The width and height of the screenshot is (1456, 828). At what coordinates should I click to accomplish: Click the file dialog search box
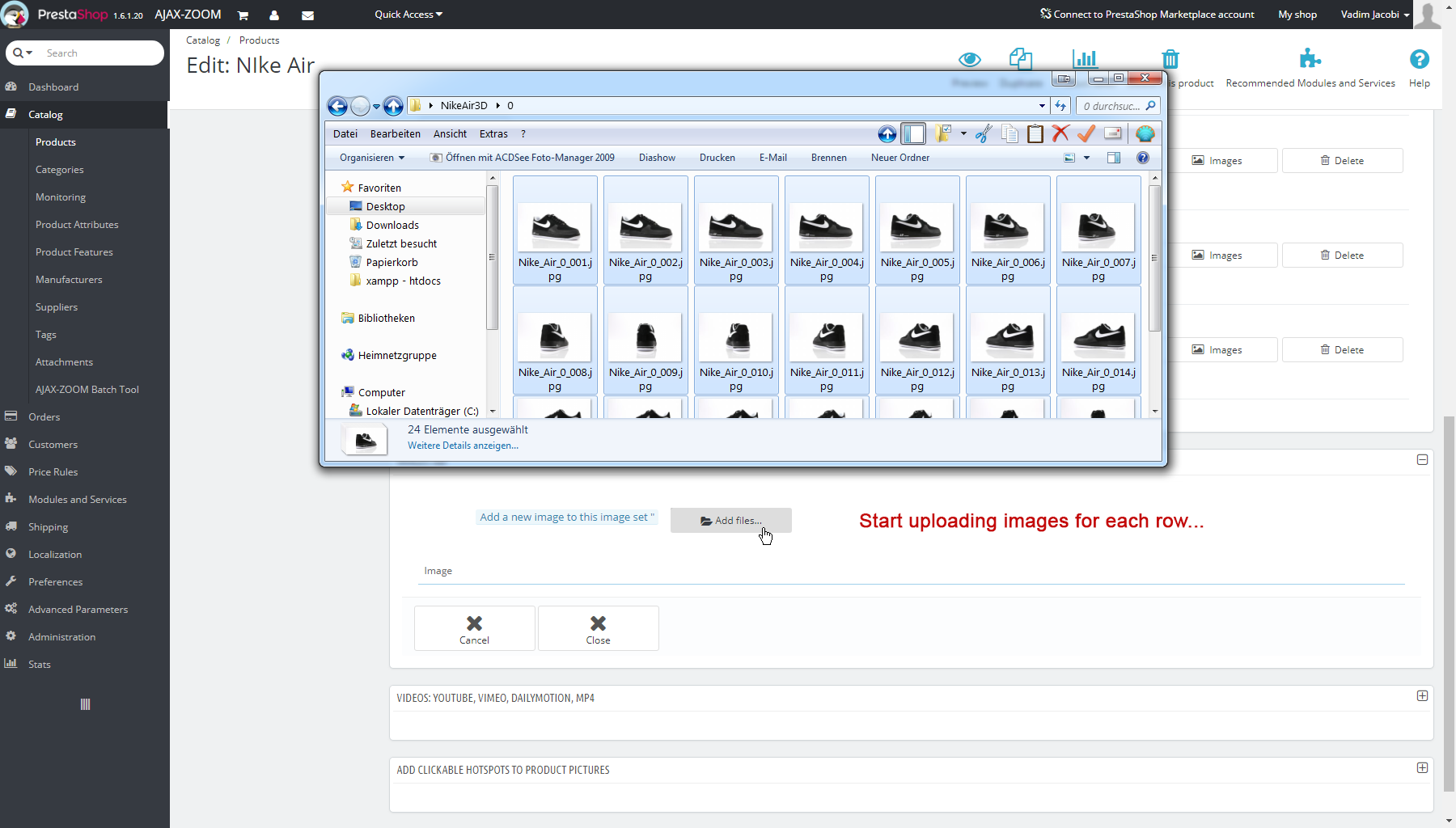(x=1119, y=106)
